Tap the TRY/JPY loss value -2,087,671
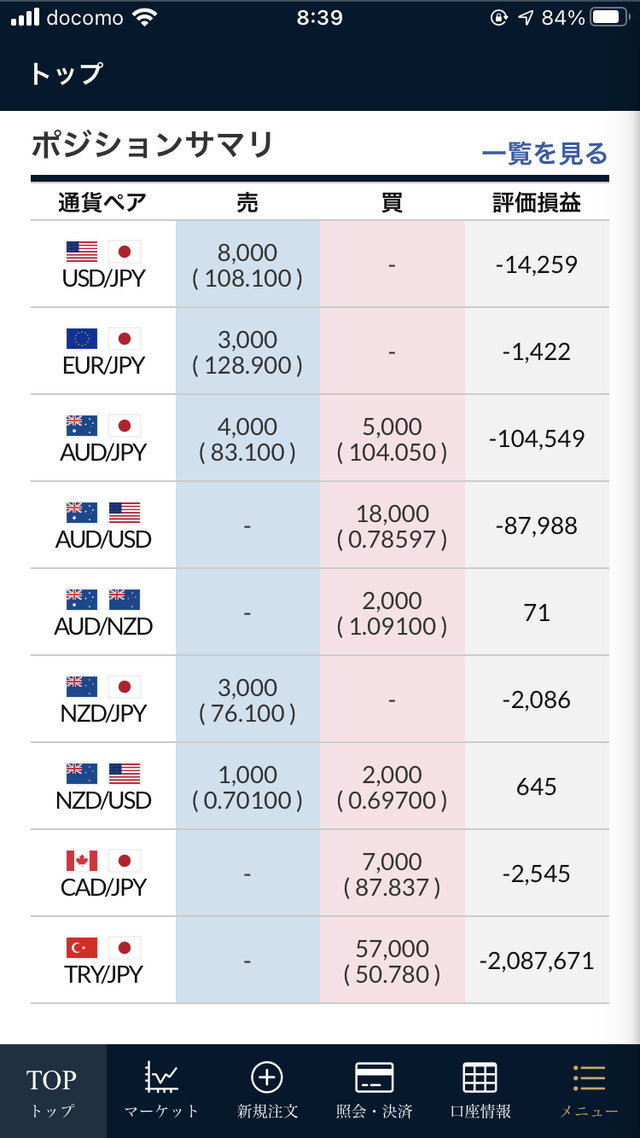The image size is (640, 1138). click(x=537, y=961)
